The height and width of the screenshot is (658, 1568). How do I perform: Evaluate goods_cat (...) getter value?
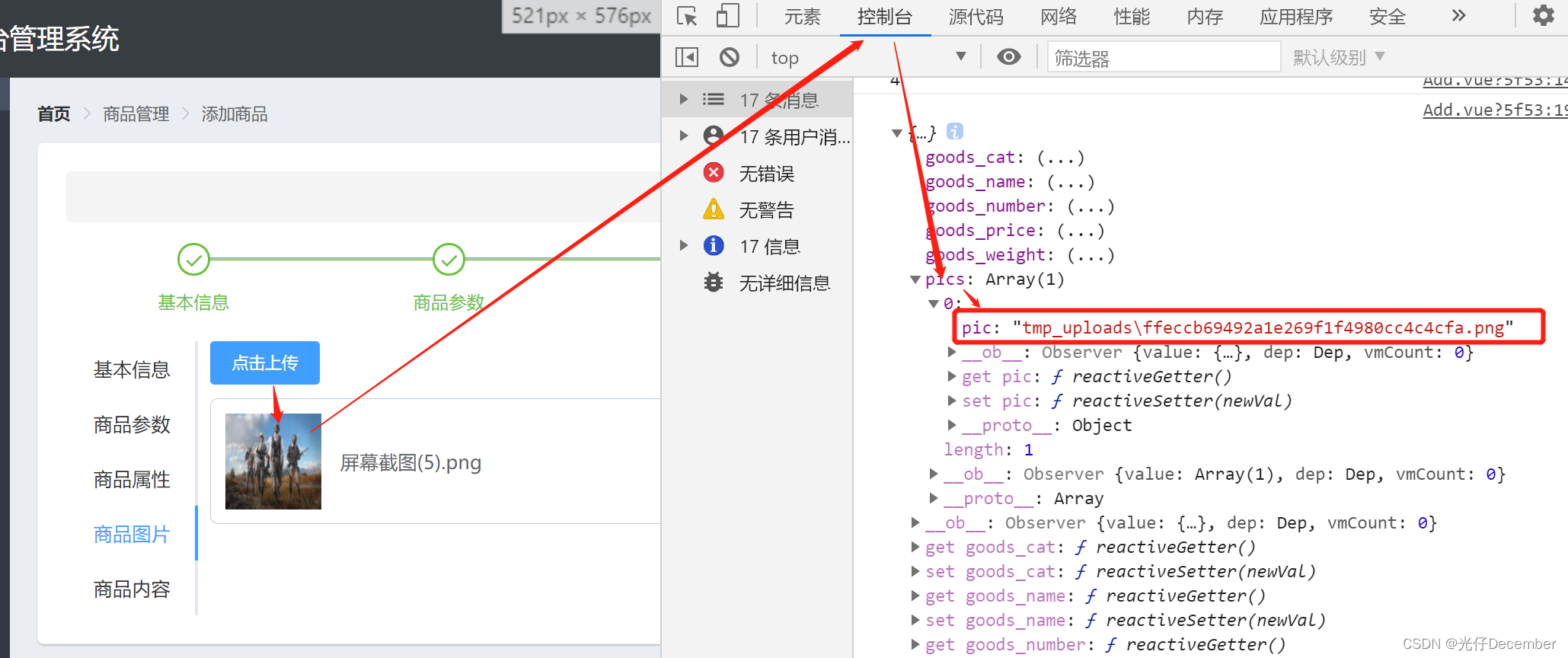pyautogui.click(x=1061, y=158)
